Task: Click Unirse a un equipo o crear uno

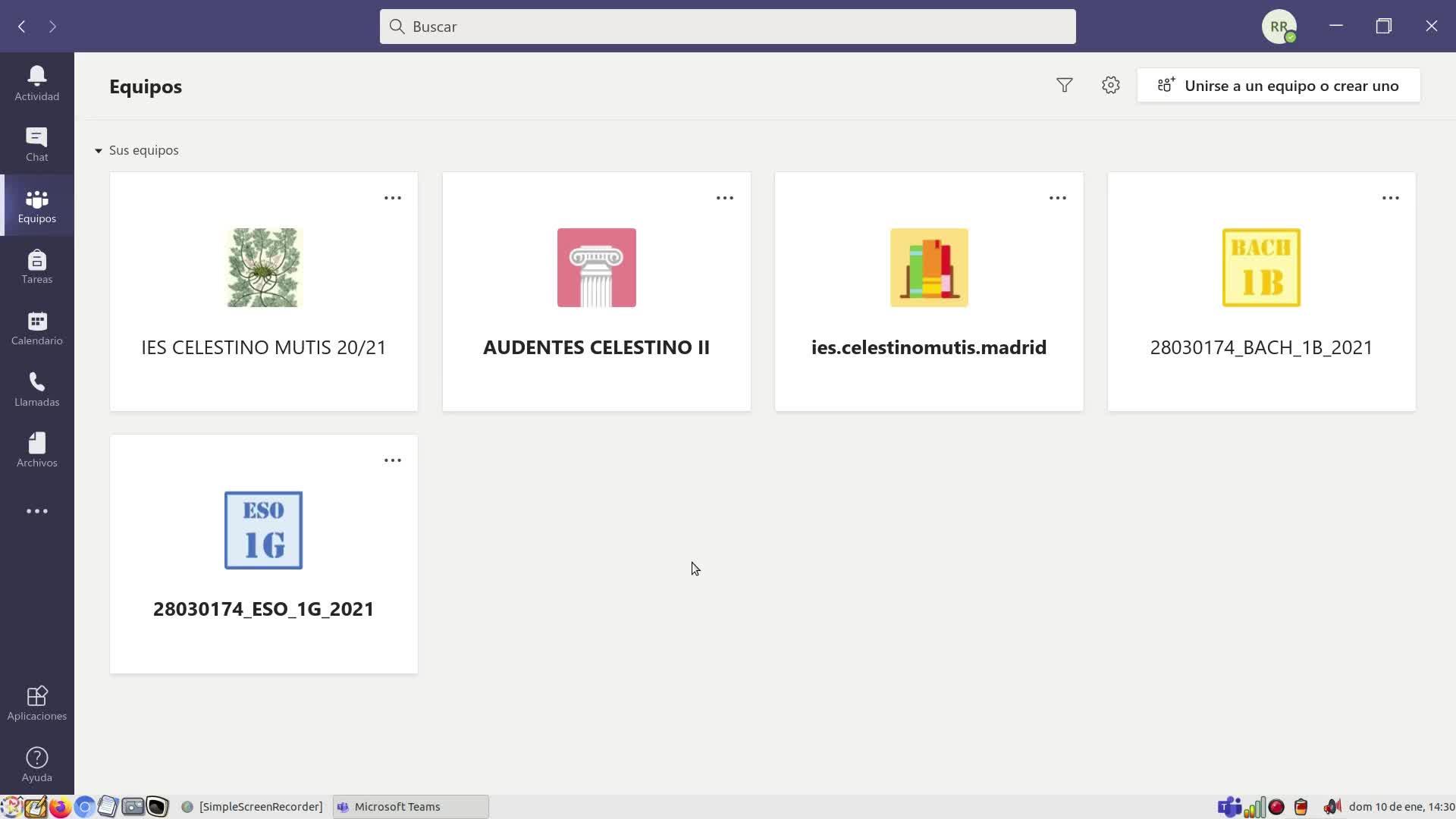Action: (1278, 86)
